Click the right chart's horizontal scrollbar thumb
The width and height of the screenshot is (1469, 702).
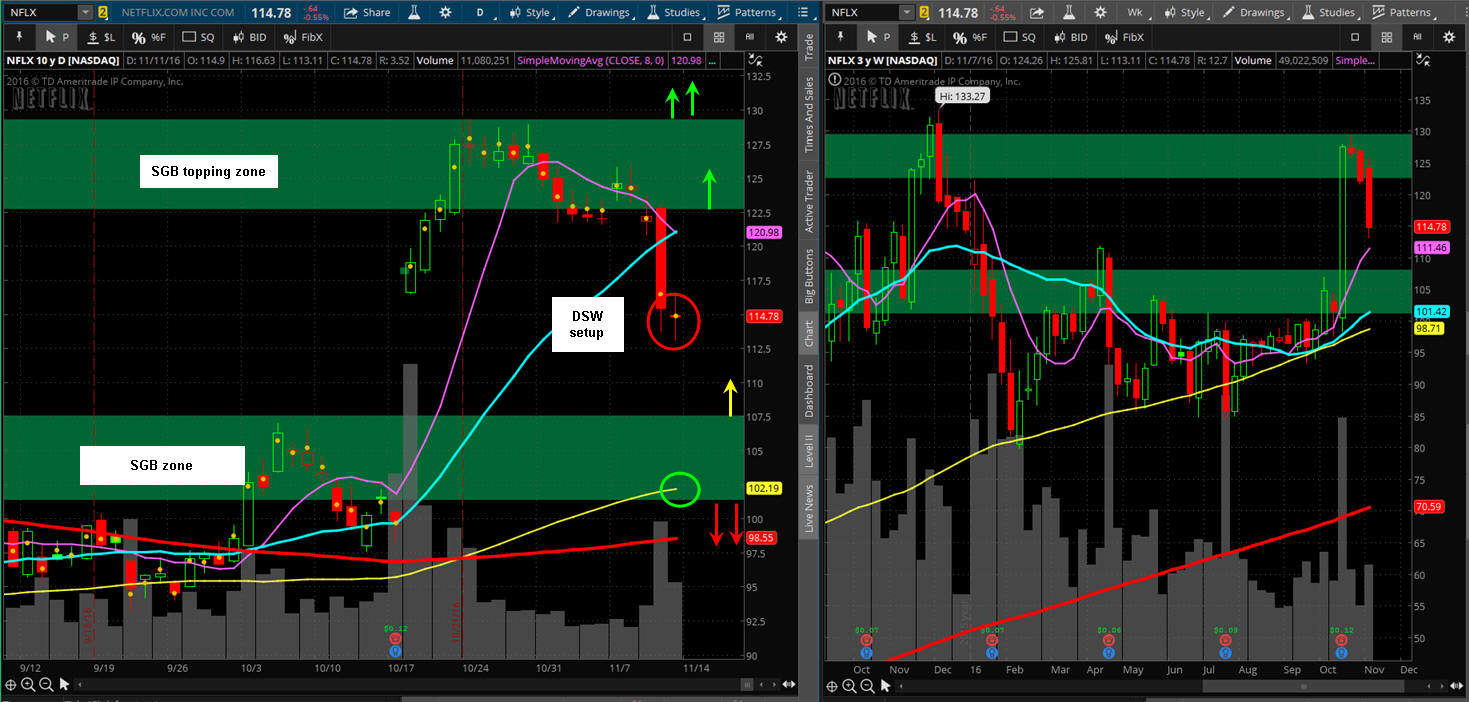tap(1302, 686)
